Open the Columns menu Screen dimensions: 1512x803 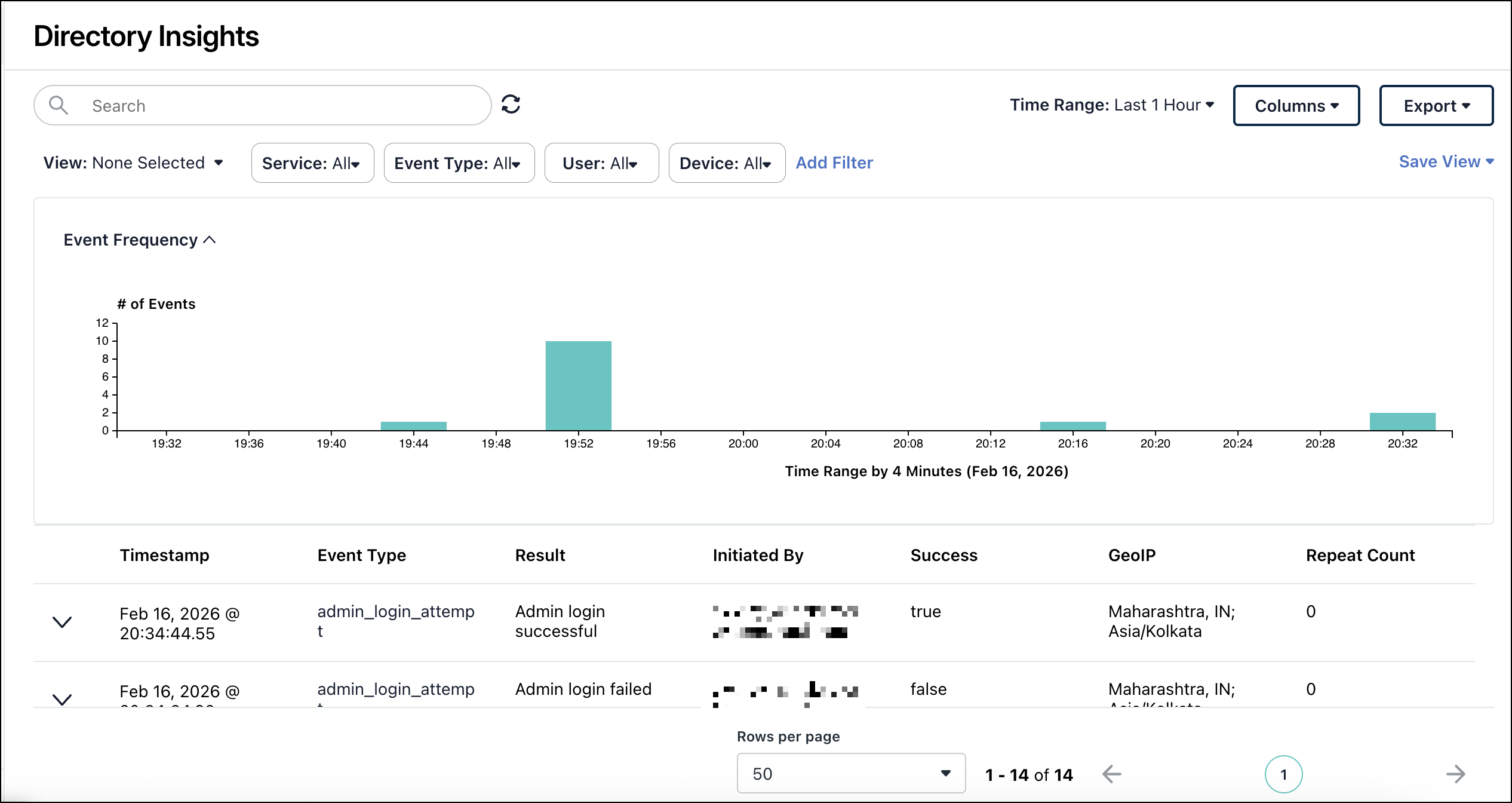pos(1296,105)
